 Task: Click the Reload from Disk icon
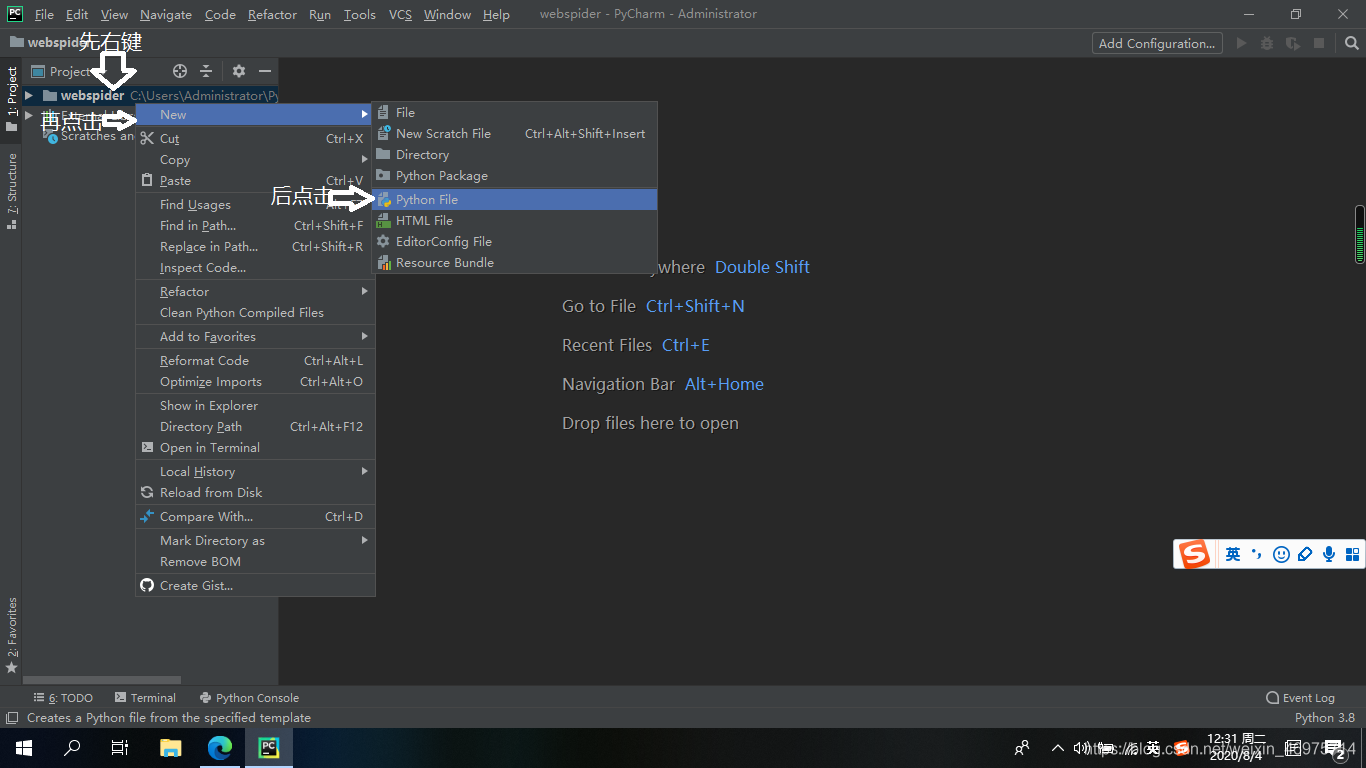[147, 492]
